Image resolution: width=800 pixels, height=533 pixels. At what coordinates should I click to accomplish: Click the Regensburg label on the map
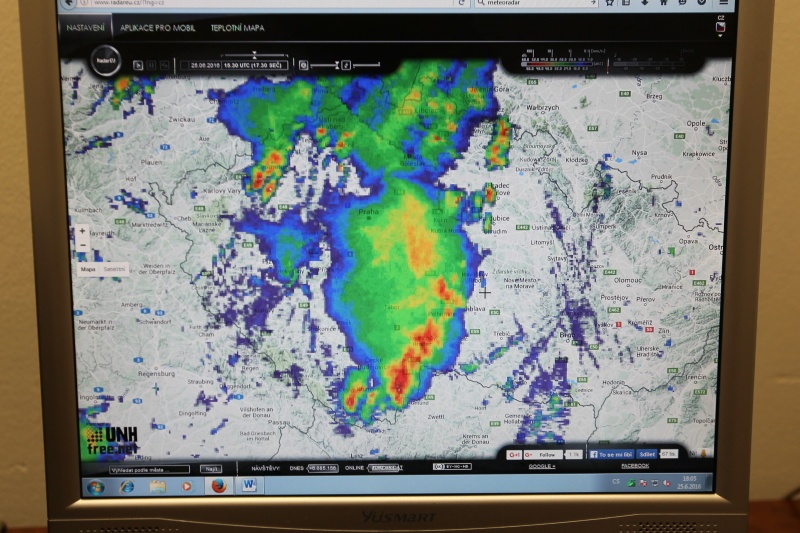156,373
